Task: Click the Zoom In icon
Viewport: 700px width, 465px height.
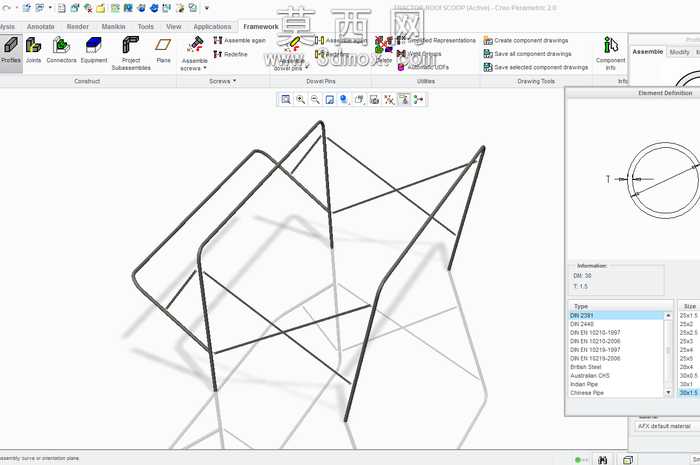Action: 300,100
